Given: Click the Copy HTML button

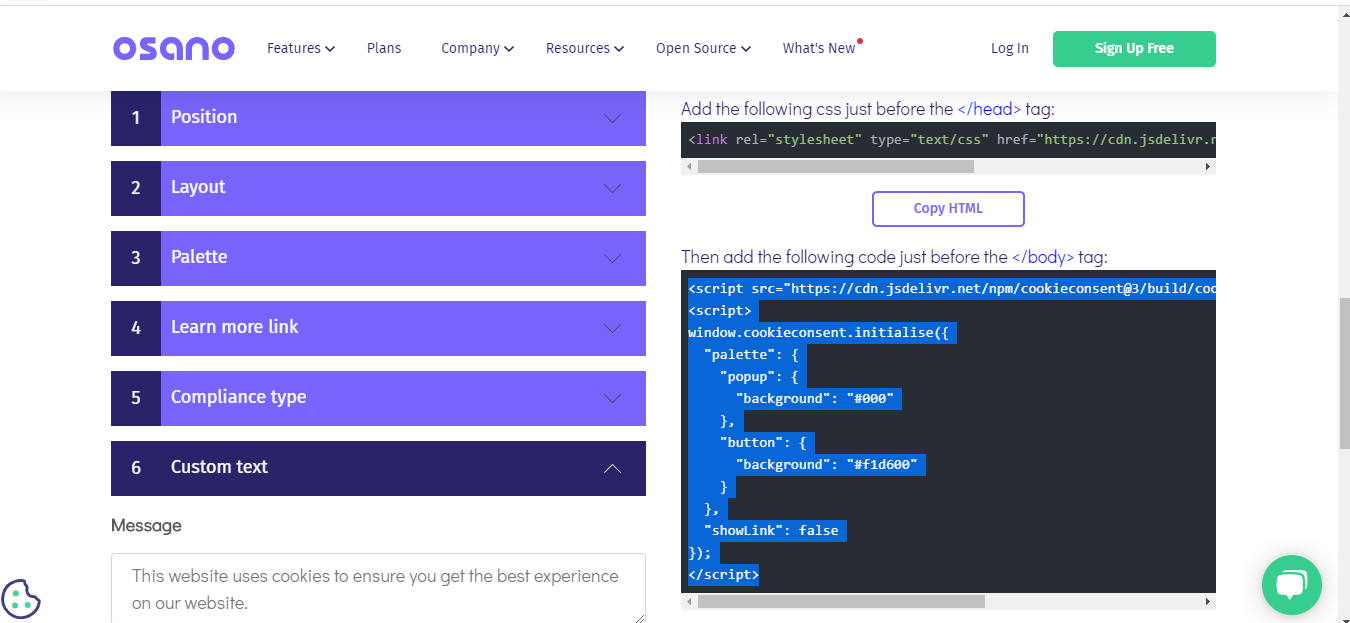Looking at the screenshot, I should click(948, 209).
